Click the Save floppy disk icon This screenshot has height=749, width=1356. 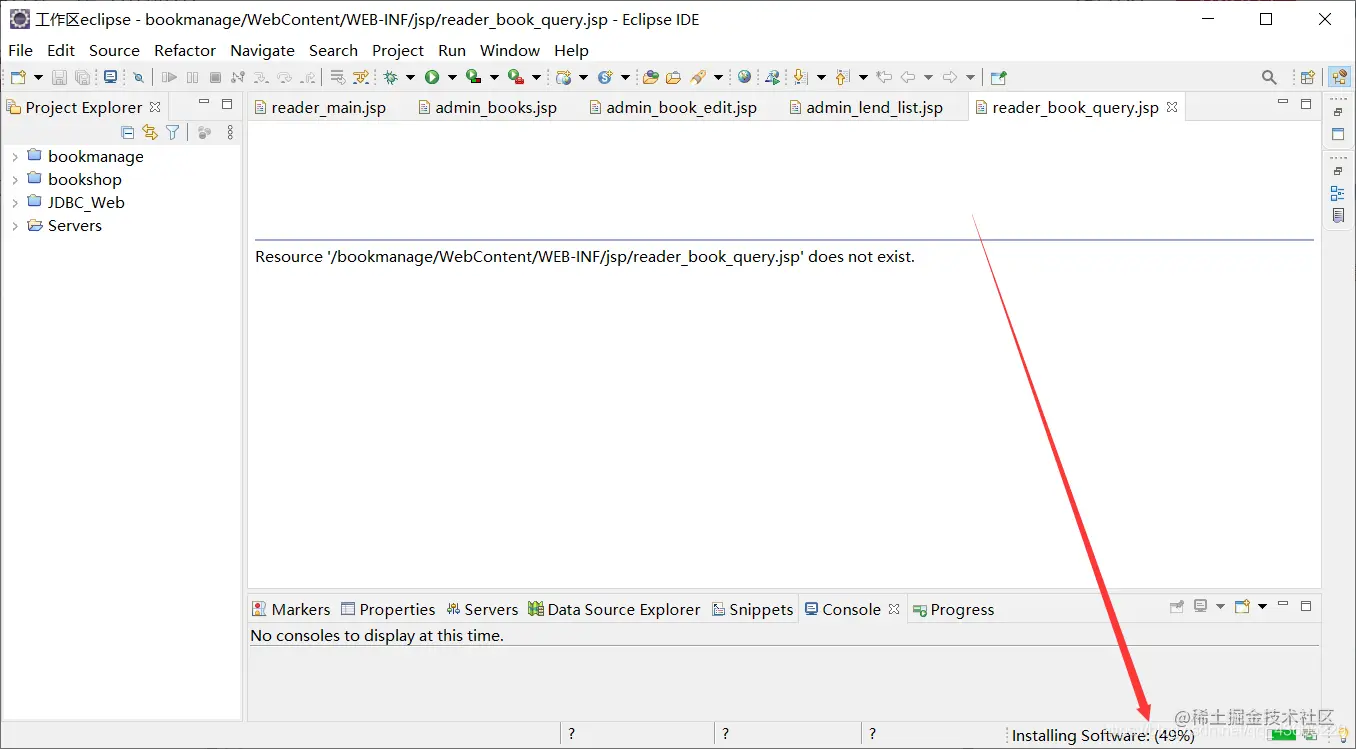click(59, 77)
